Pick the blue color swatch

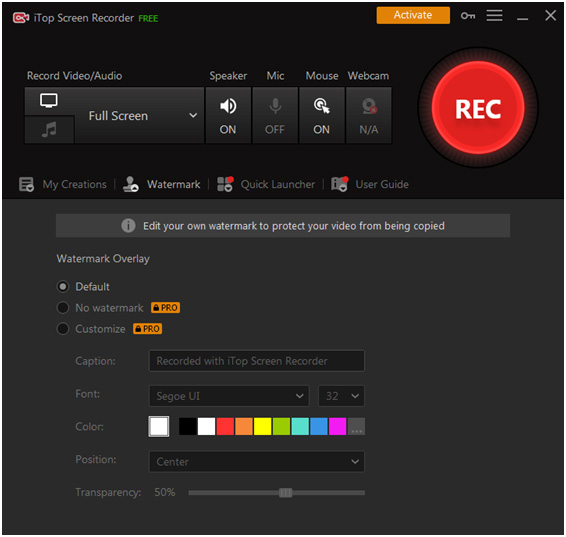click(x=319, y=427)
